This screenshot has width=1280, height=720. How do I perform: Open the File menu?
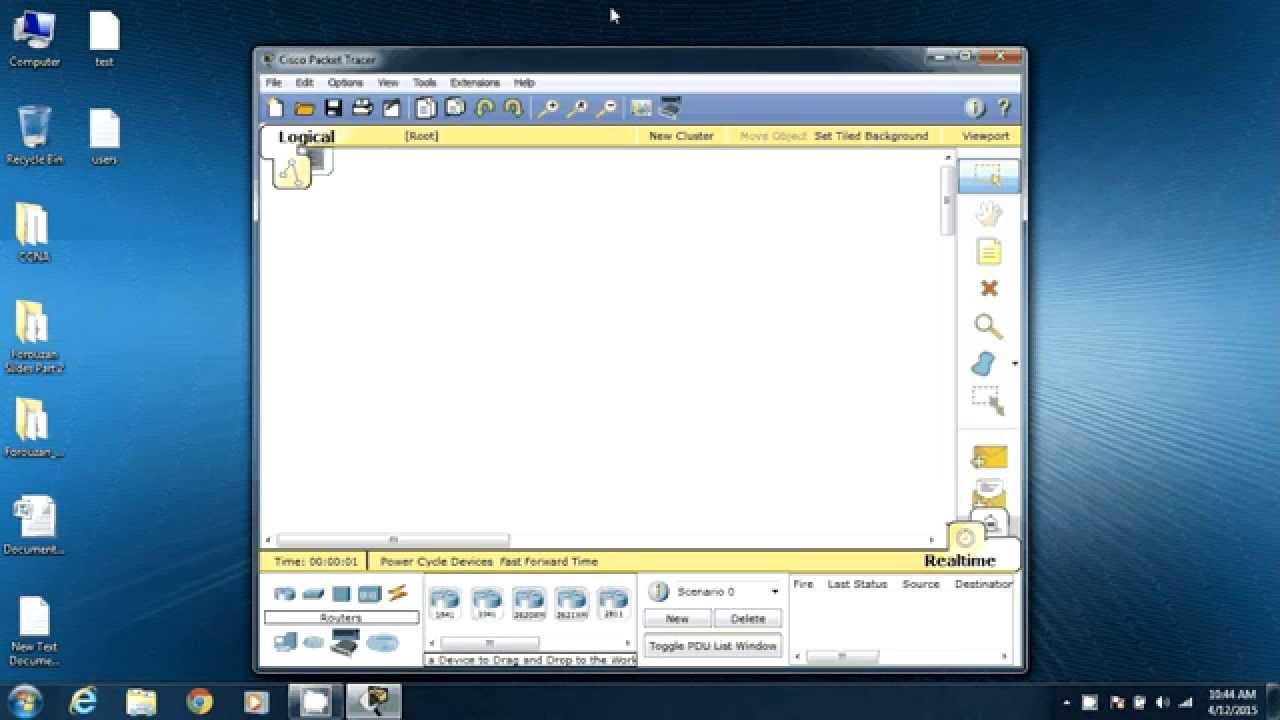coord(273,83)
